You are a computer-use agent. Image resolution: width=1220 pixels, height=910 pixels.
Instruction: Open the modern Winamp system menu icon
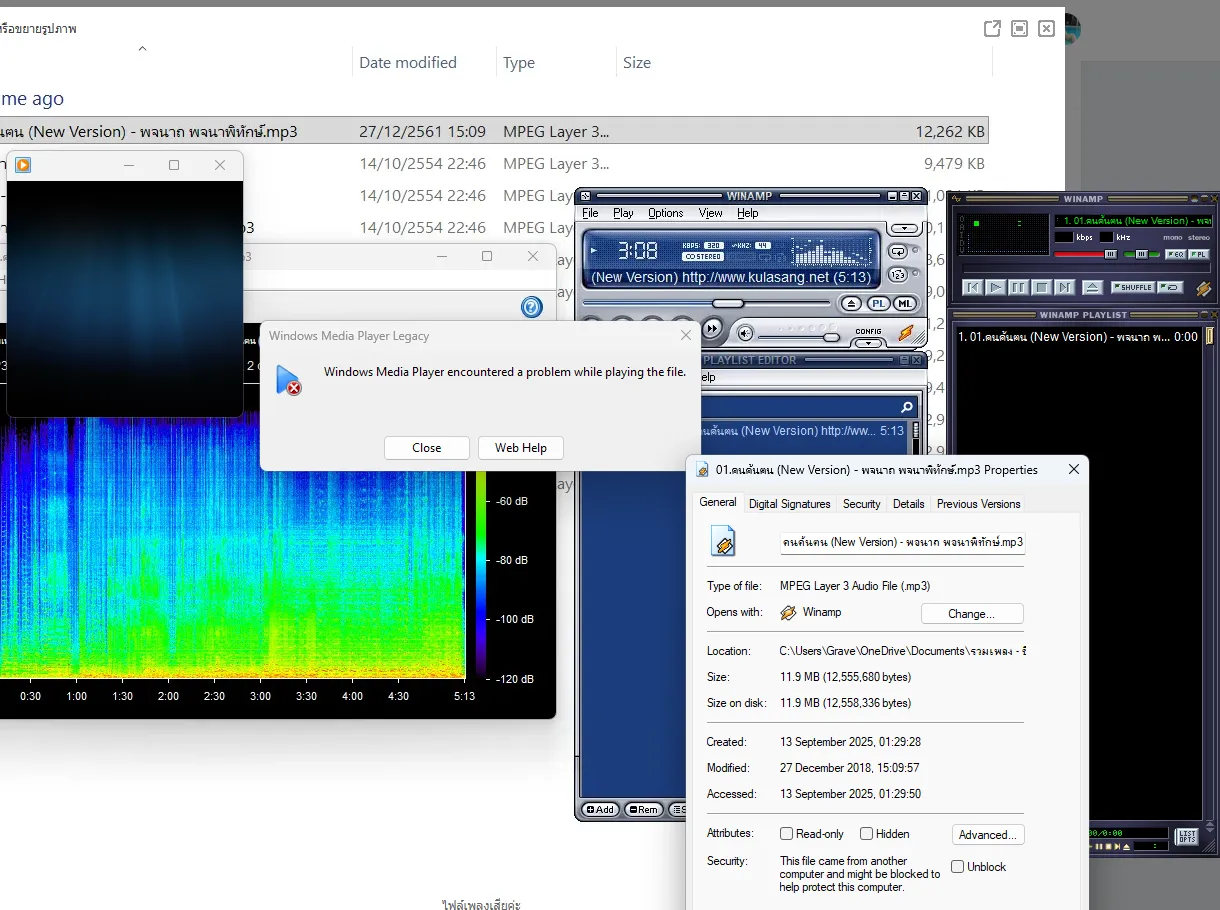[586, 196]
